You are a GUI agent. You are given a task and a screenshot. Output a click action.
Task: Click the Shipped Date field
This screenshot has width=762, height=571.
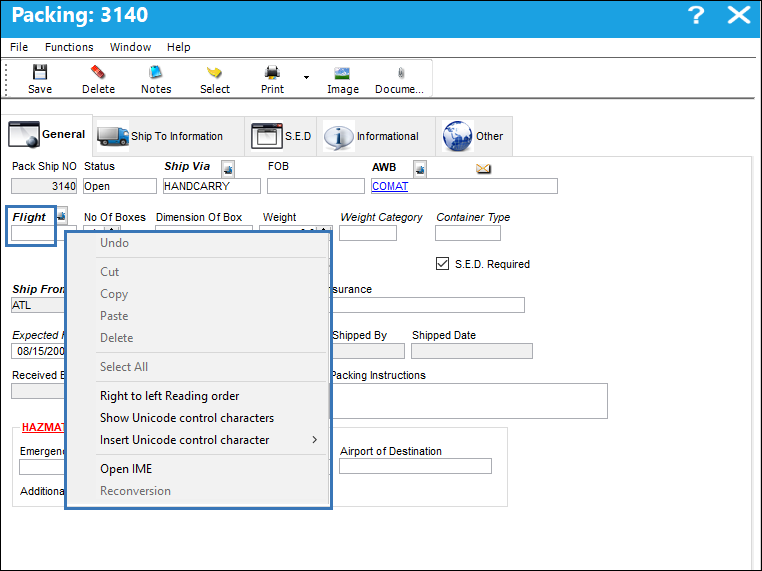472,351
